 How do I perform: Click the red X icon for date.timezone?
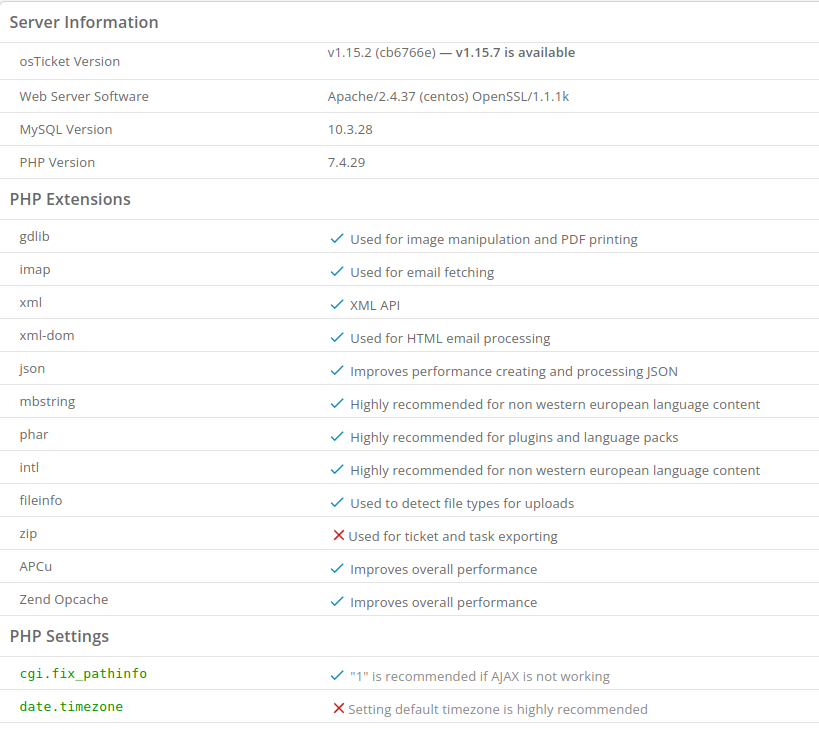coord(338,709)
